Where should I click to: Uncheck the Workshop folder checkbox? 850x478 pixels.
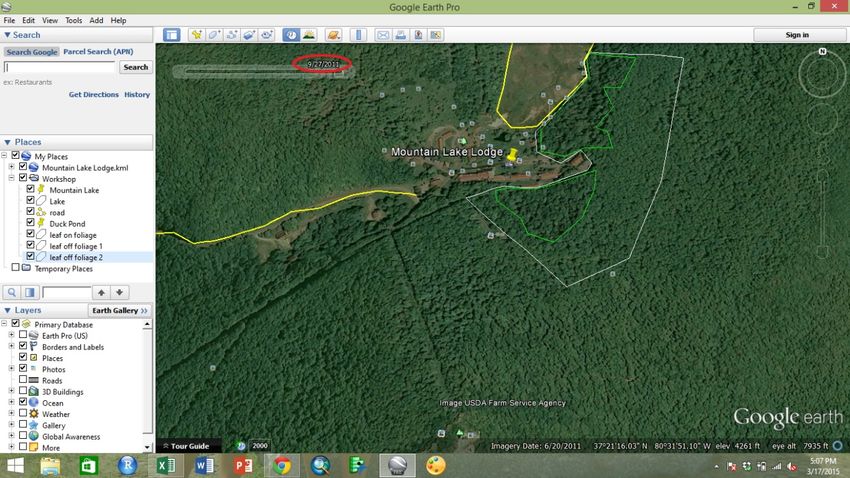[23, 178]
